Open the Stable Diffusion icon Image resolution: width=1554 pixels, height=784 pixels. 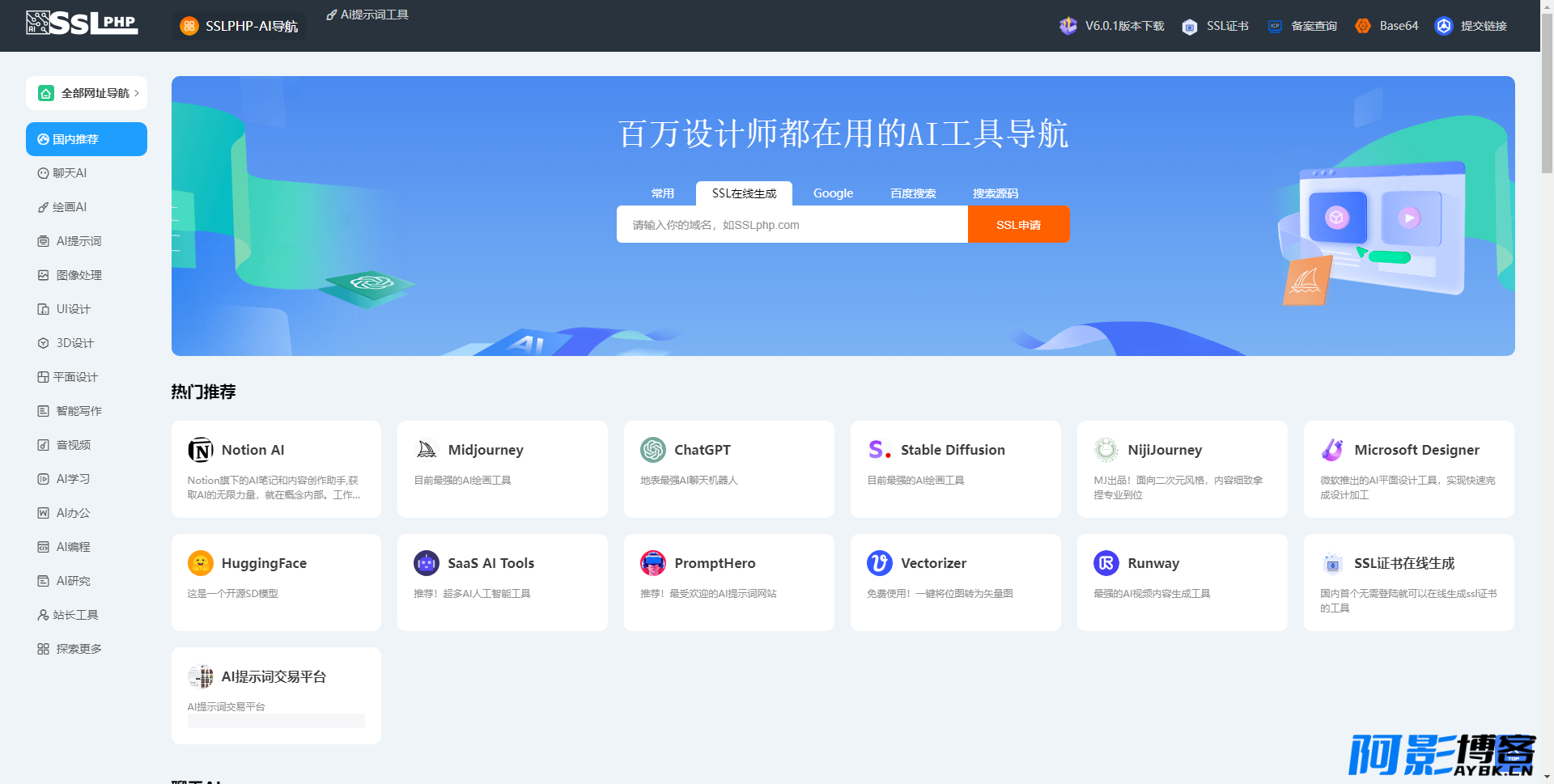pos(880,450)
